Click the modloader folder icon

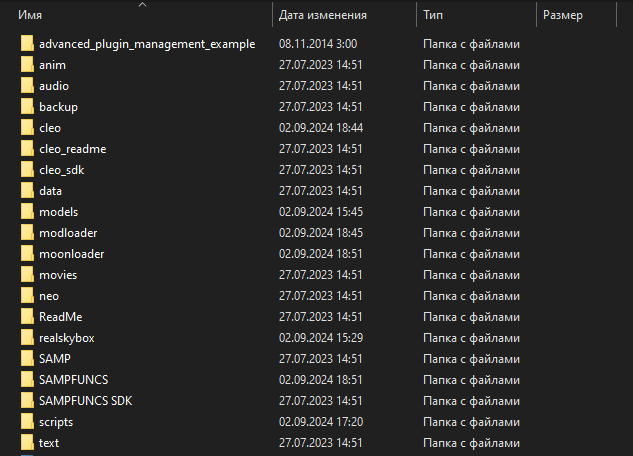27,233
